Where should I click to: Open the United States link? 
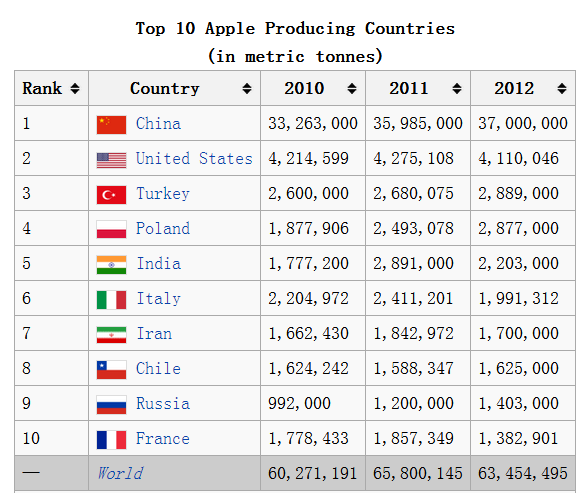(x=194, y=159)
